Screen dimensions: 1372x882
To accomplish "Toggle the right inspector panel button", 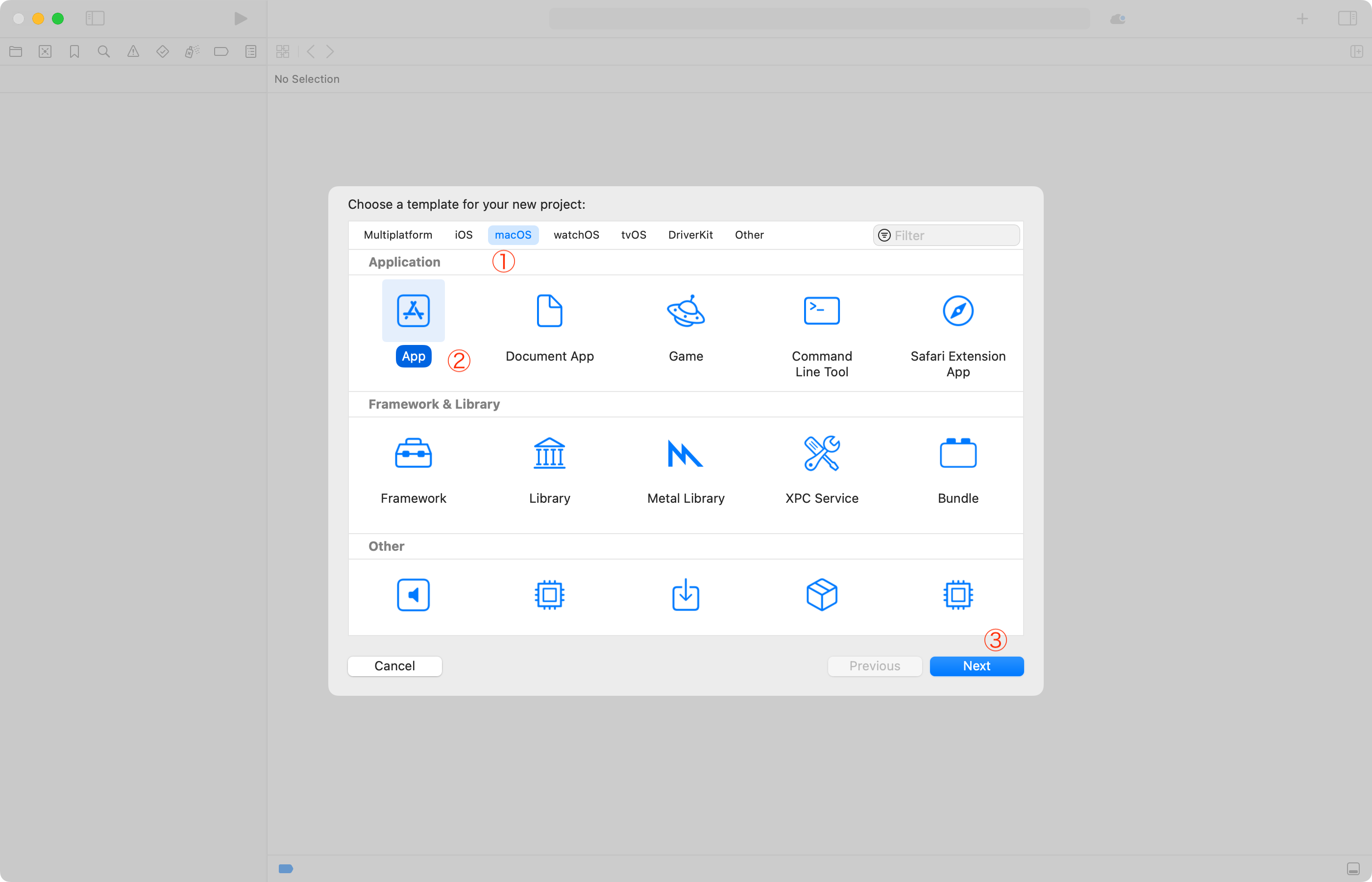I will pos(1347,18).
